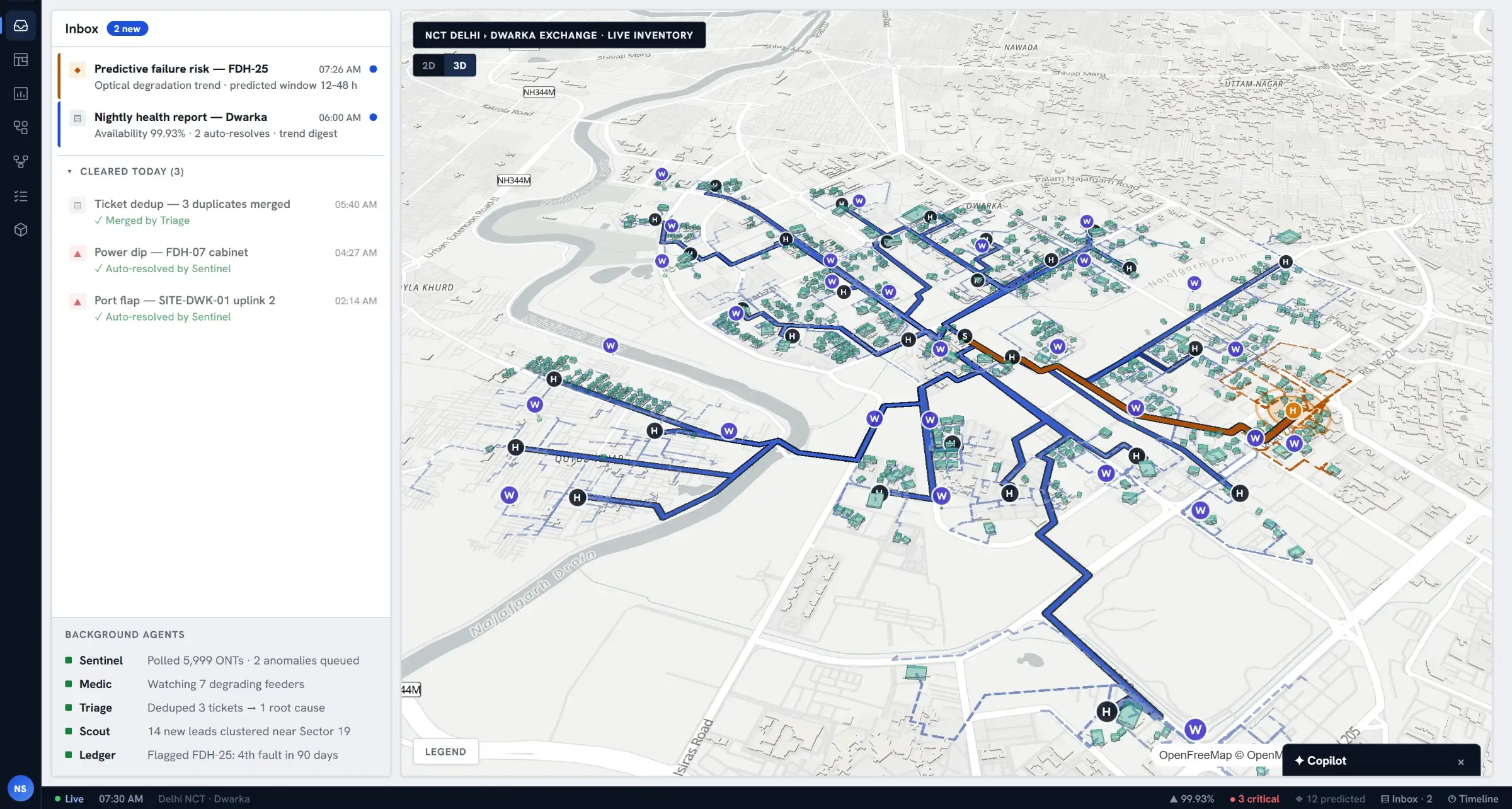1512x809 pixels.
Task: Click the 99.93% availability indicator
Action: pos(1191,798)
